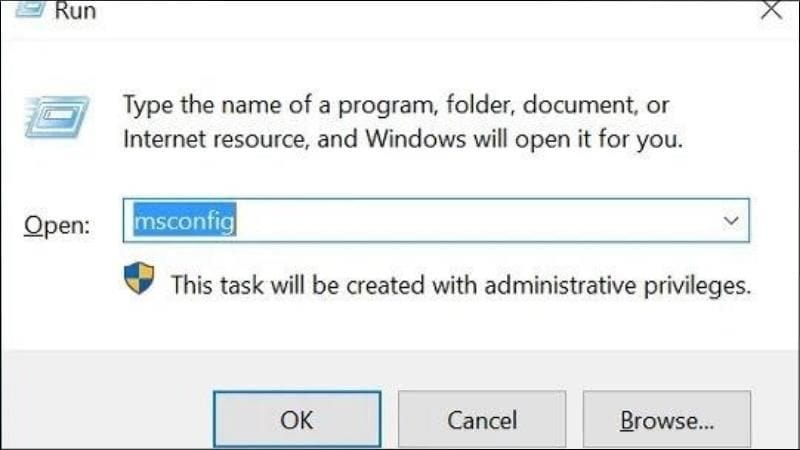This screenshot has height=450, width=800.
Task: Click the "Internet resource, and Windows" line
Action: pos(402,140)
